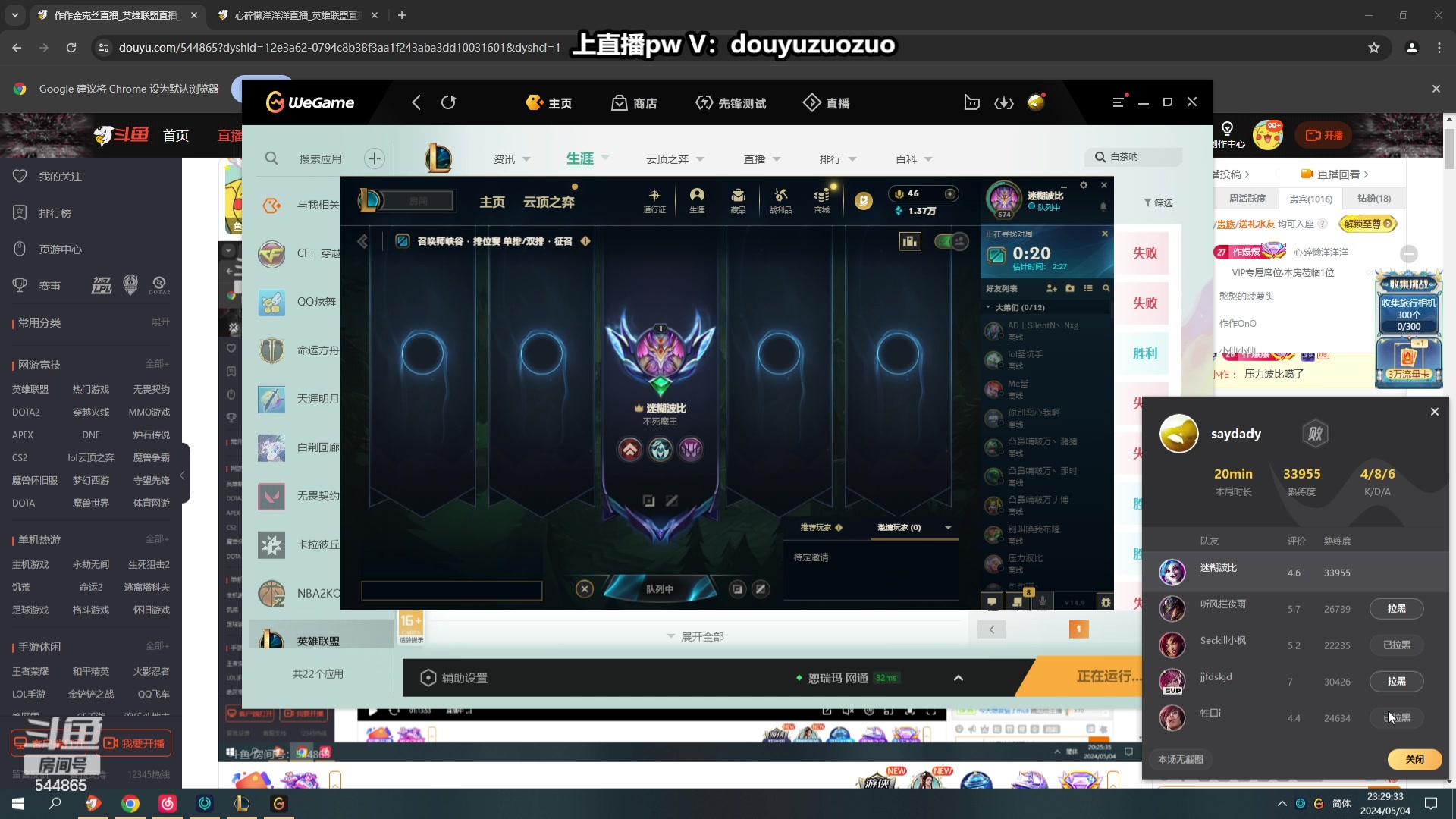Select 无畏契约 in WeGame app list
This screenshot has width=1456, height=819.
coord(299,496)
